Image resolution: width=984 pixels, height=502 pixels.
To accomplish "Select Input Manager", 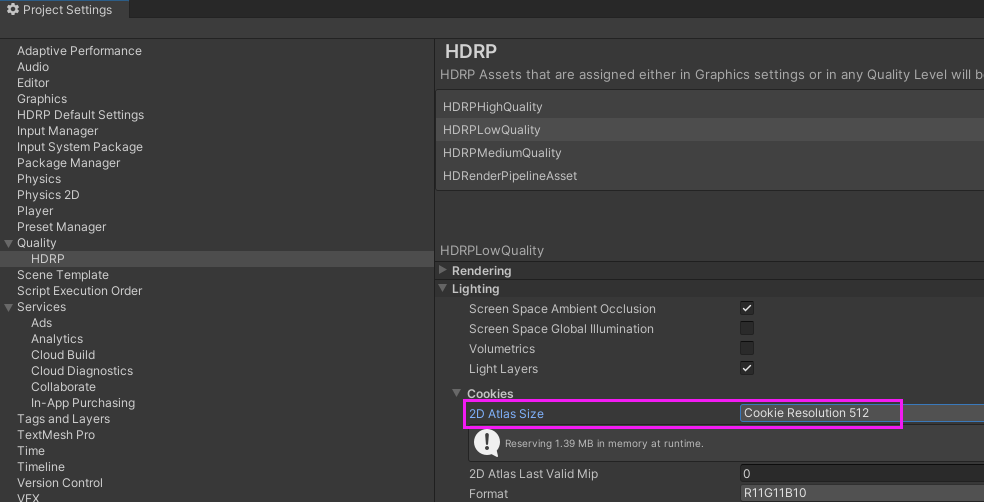I will (x=57, y=131).
